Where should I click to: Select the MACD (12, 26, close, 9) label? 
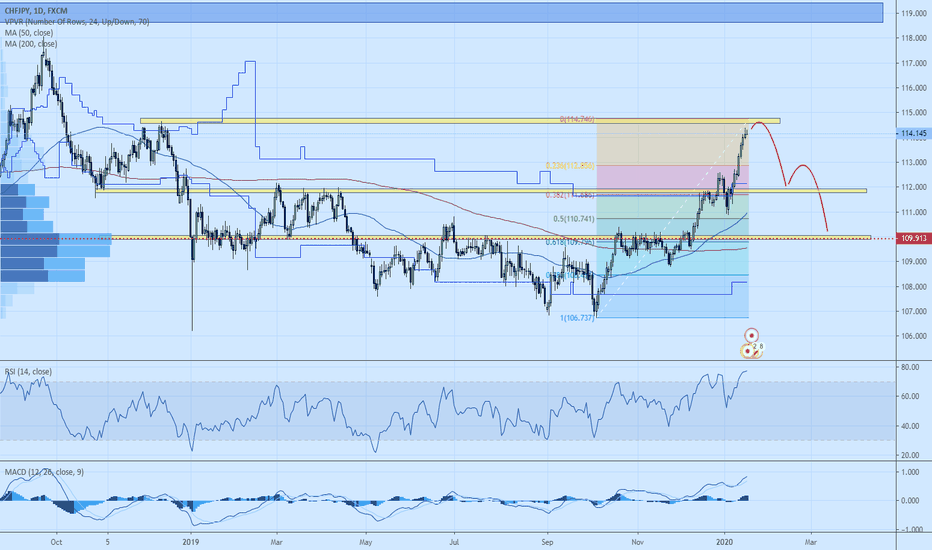pos(44,472)
